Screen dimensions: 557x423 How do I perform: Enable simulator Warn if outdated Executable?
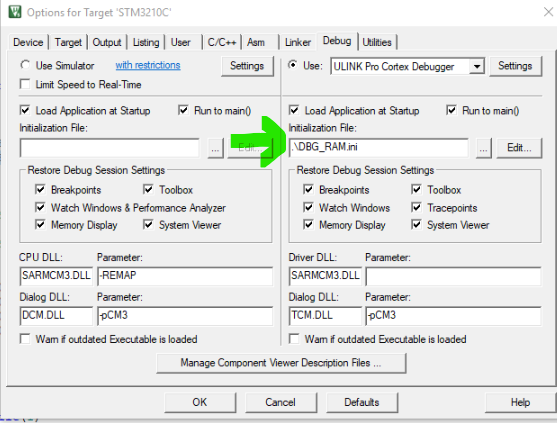tap(25, 338)
